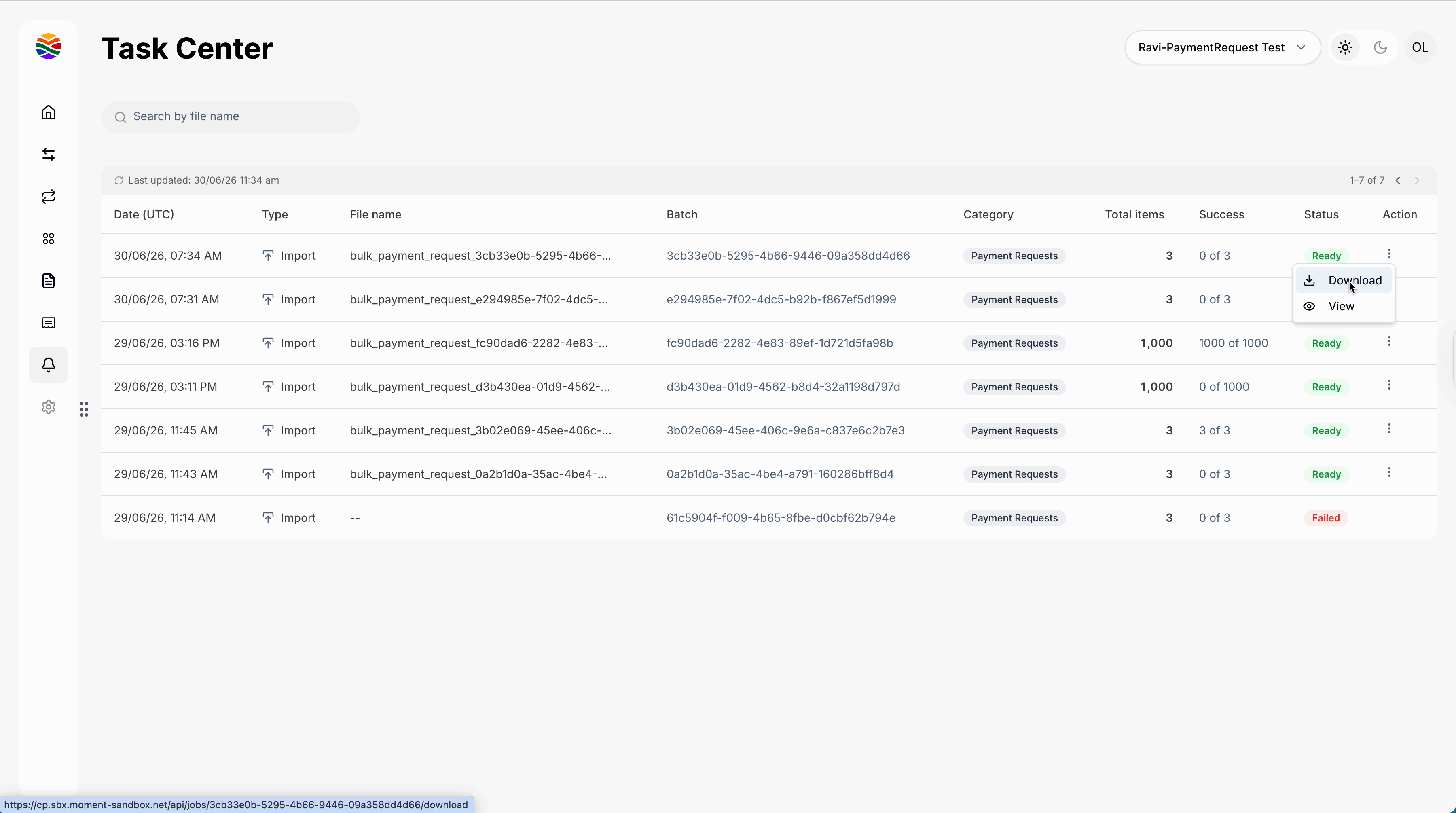Open the settings gear sidebar icon
This screenshot has width=1456, height=813.
point(49,407)
